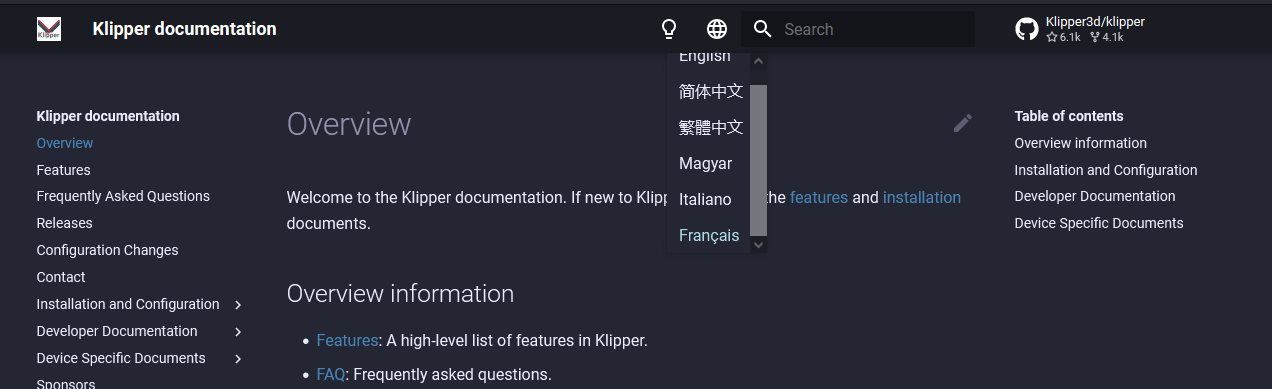The image size is (1272, 389).
Task: Open the language selector globe icon
Action: click(x=717, y=29)
